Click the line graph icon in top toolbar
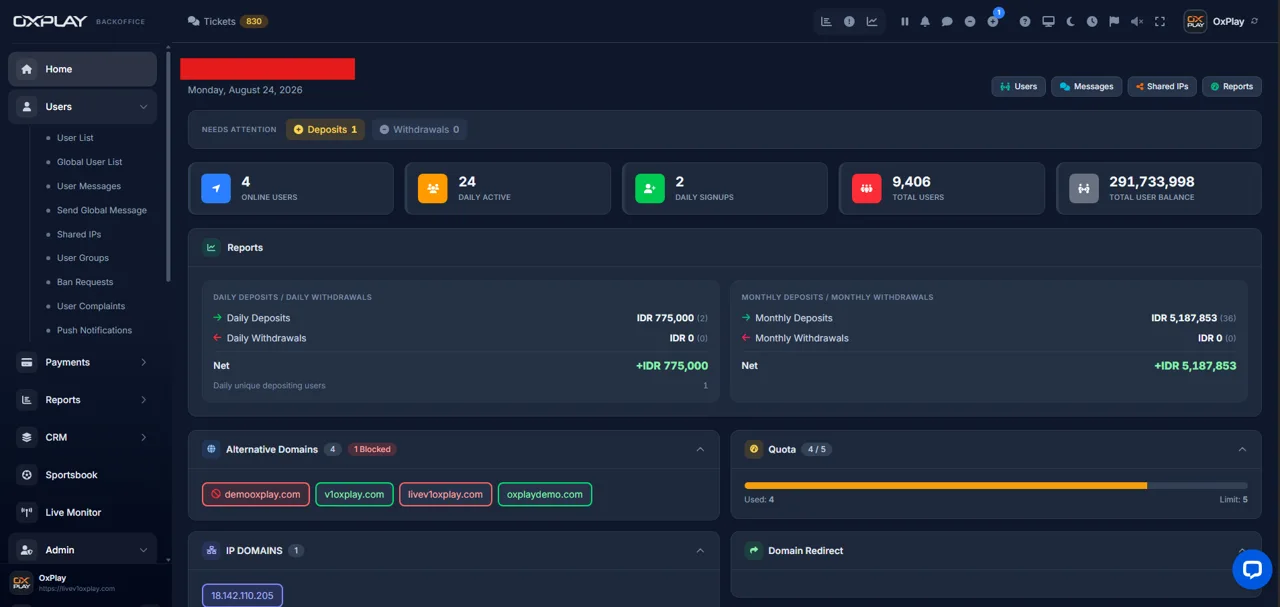1280x607 pixels. (x=872, y=21)
